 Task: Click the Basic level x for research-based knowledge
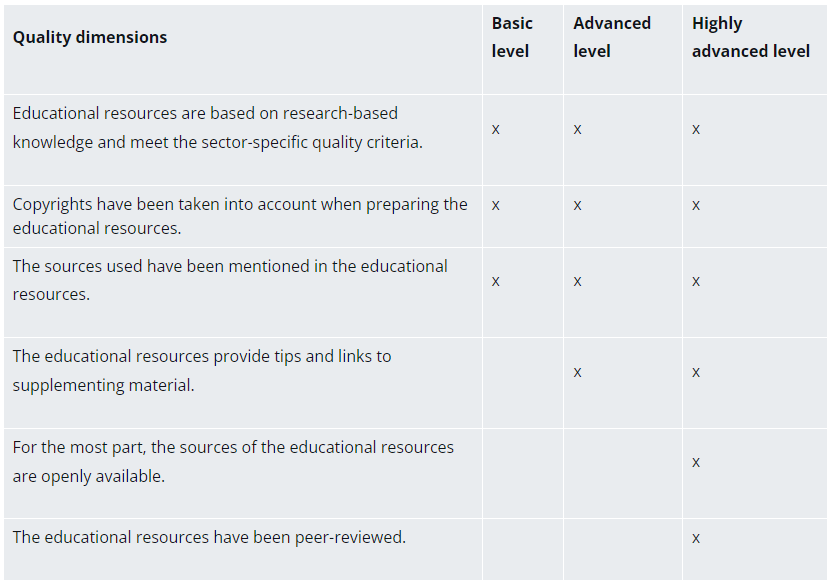point(496,129)
